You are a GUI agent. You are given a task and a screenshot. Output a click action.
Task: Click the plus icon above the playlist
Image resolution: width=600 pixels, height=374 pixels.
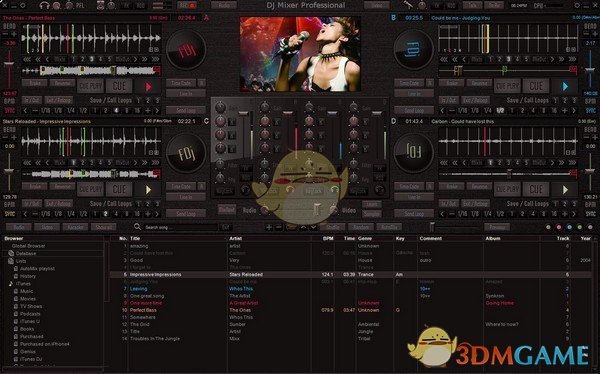(x=269, y=227)
